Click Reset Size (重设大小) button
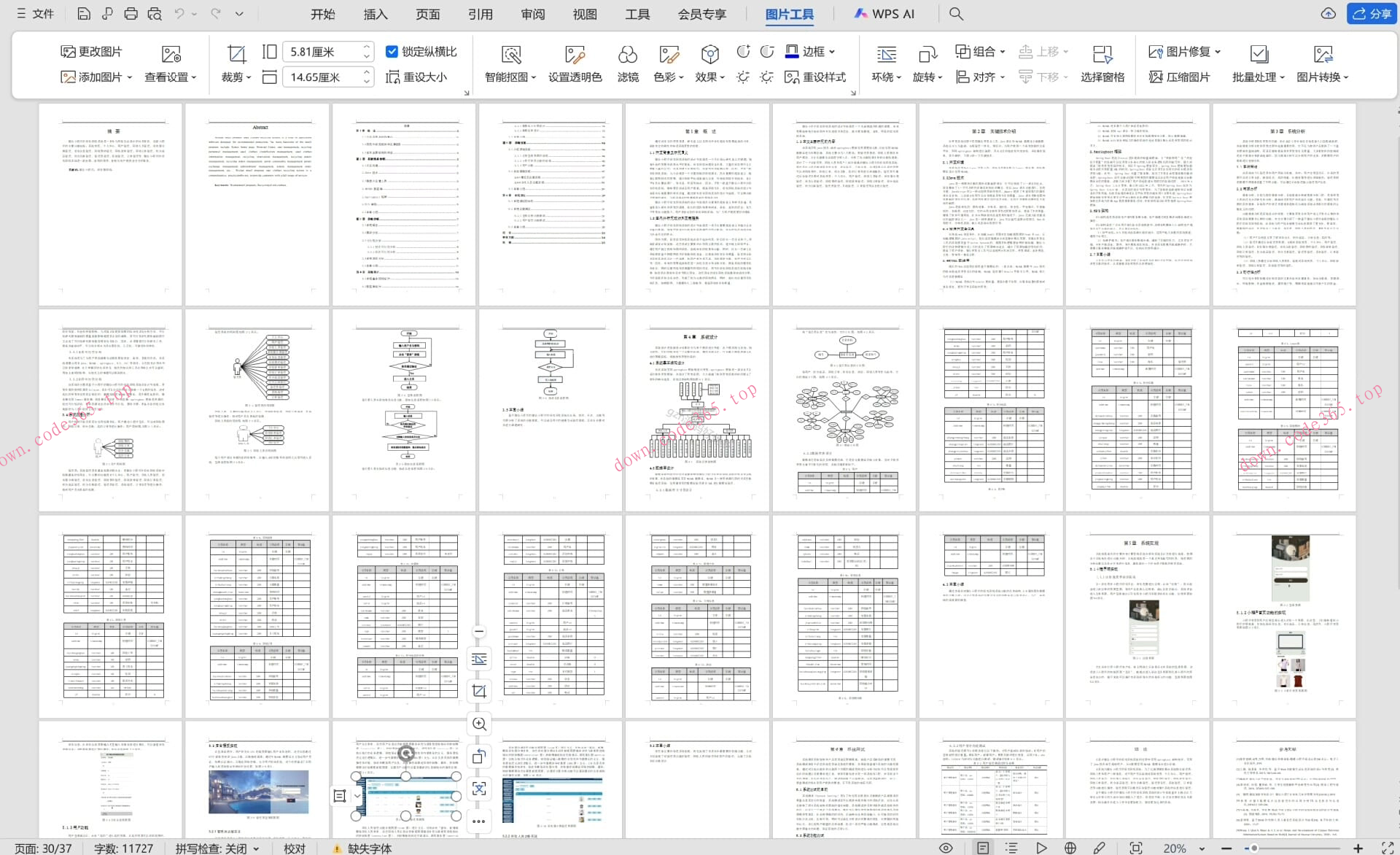The width and height of the screenshot is (1400, 855). click(416, 77)
